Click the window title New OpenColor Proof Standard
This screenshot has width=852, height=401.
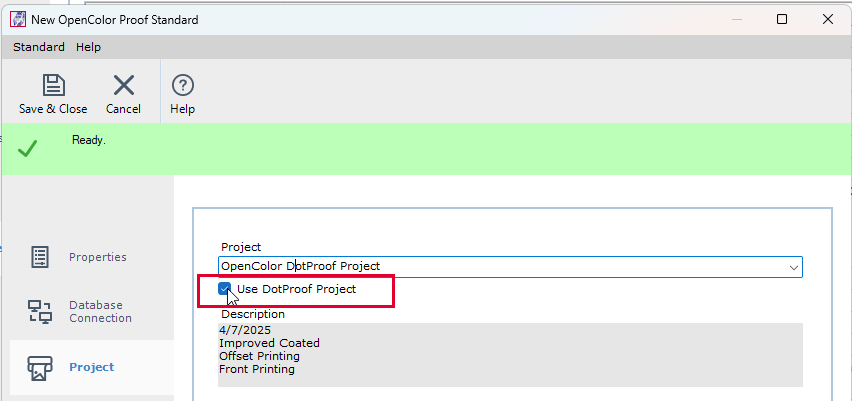pos(115,20)
